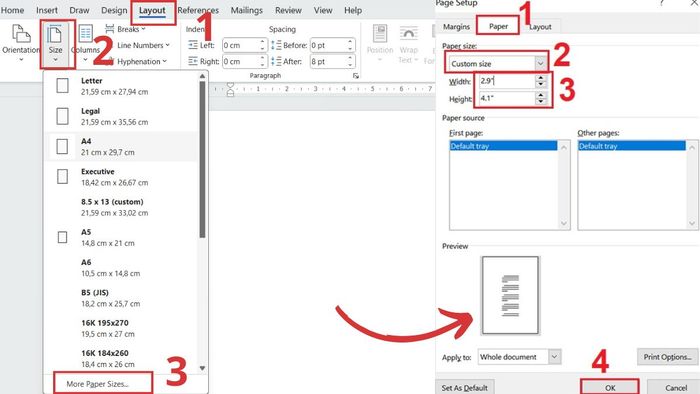The width and height of the screenshot is (700, 394).
Task: Decrease Height with spinner down arrow
Action: pos(541,102)
